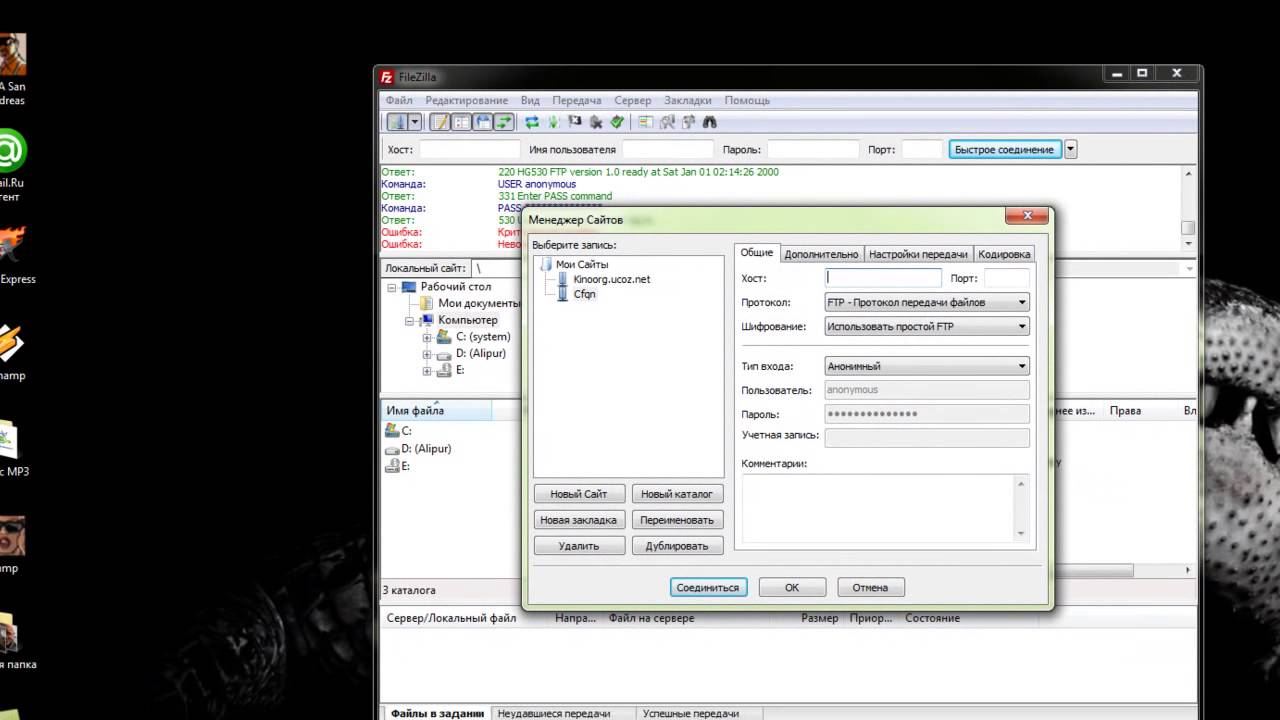
Task: Click the Порт field in Site Manager
Action: tap(1007, 278)
